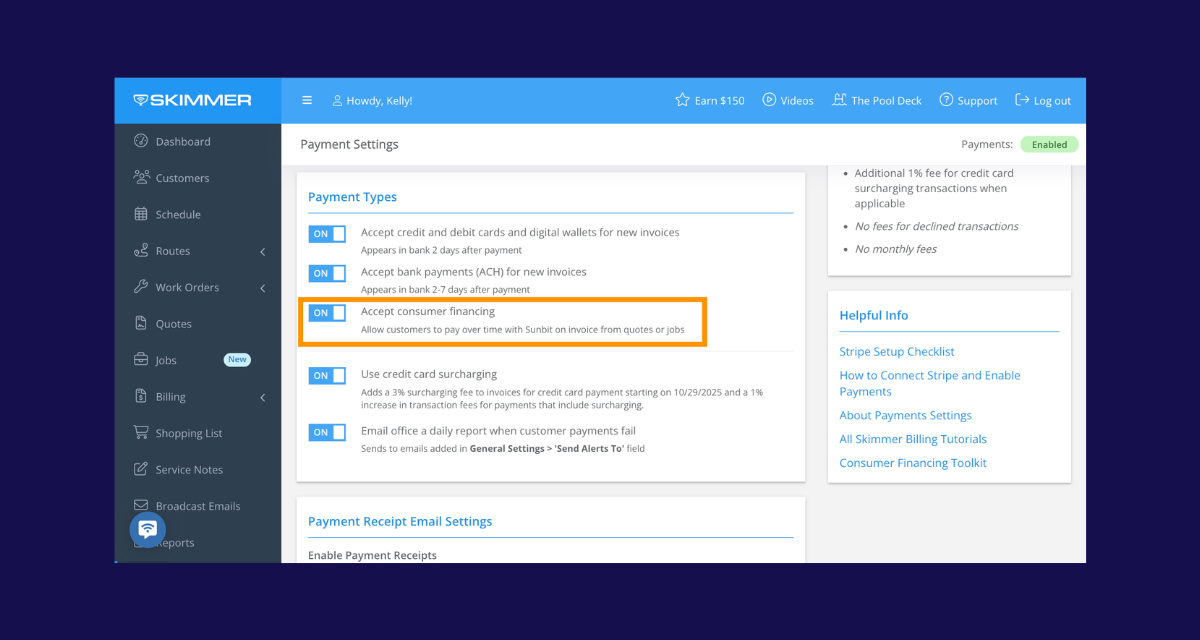Image resolution: width=1200 pixels, height=640 pixels.
Task: Click the Payment Types section heading
Action: click(352, 197)
